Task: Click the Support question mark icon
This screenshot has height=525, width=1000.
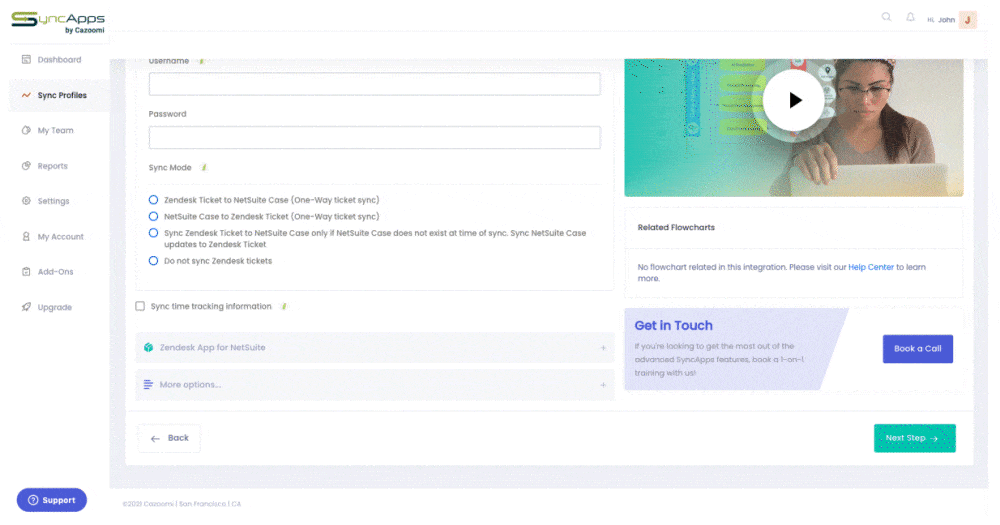Action: [x=33, y=500]
